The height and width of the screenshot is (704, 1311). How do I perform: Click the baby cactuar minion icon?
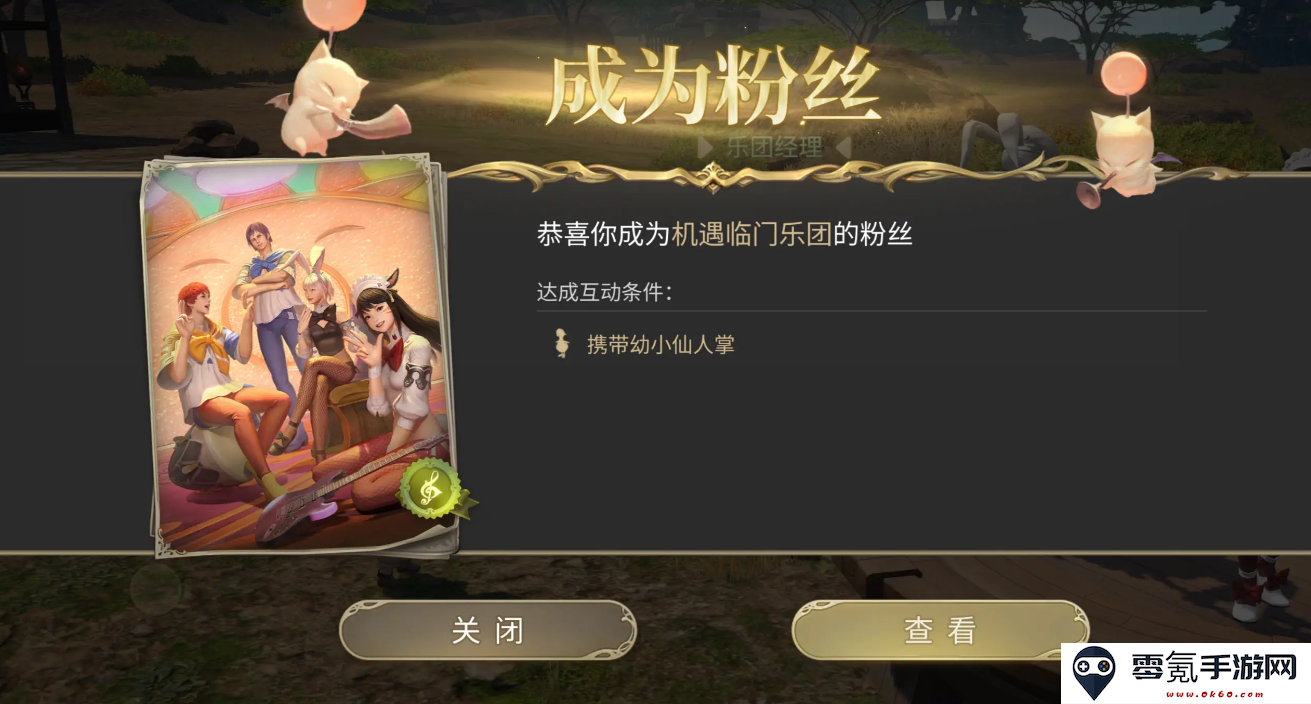coord(563,344)
